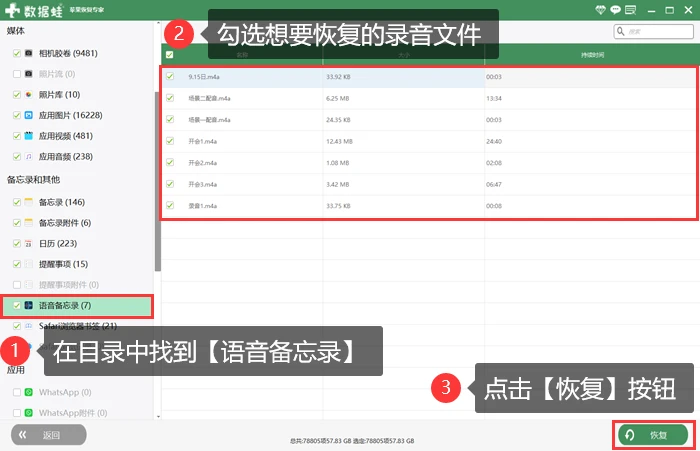
Task: Click the calendar icon beside 日历
Action: pyautogui.click(x=29, y=243)
